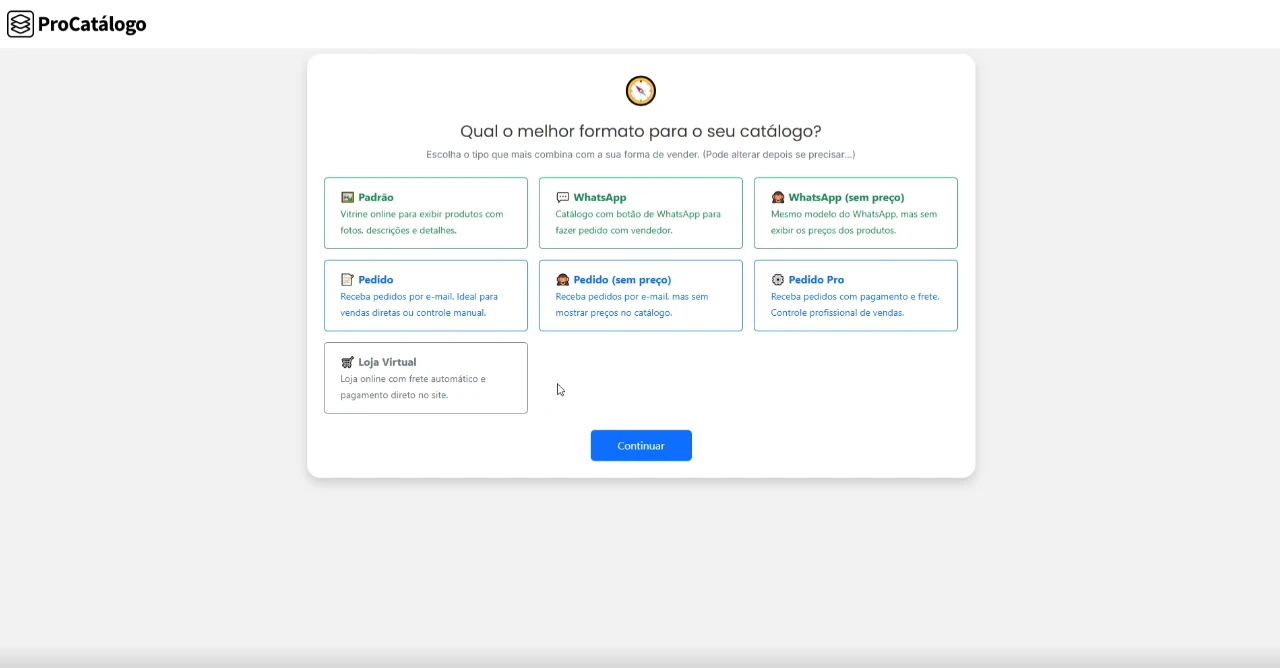Image resolution: width=1280 pixels, height=668 pixels.
Task: Select the Padrão catalog format card
Action: pos(426,213)
